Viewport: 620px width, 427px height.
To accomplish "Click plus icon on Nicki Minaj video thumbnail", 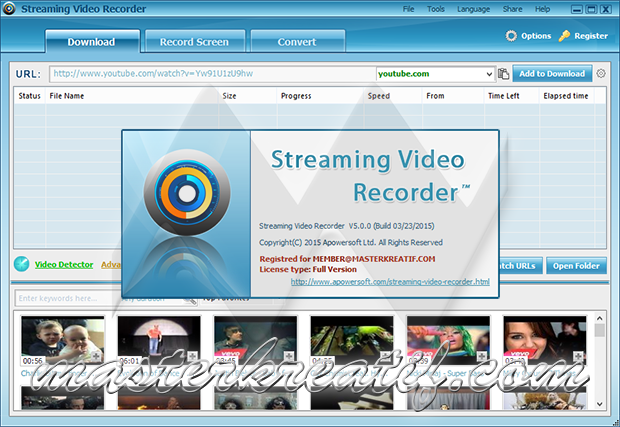I will (x=482, y=356).
